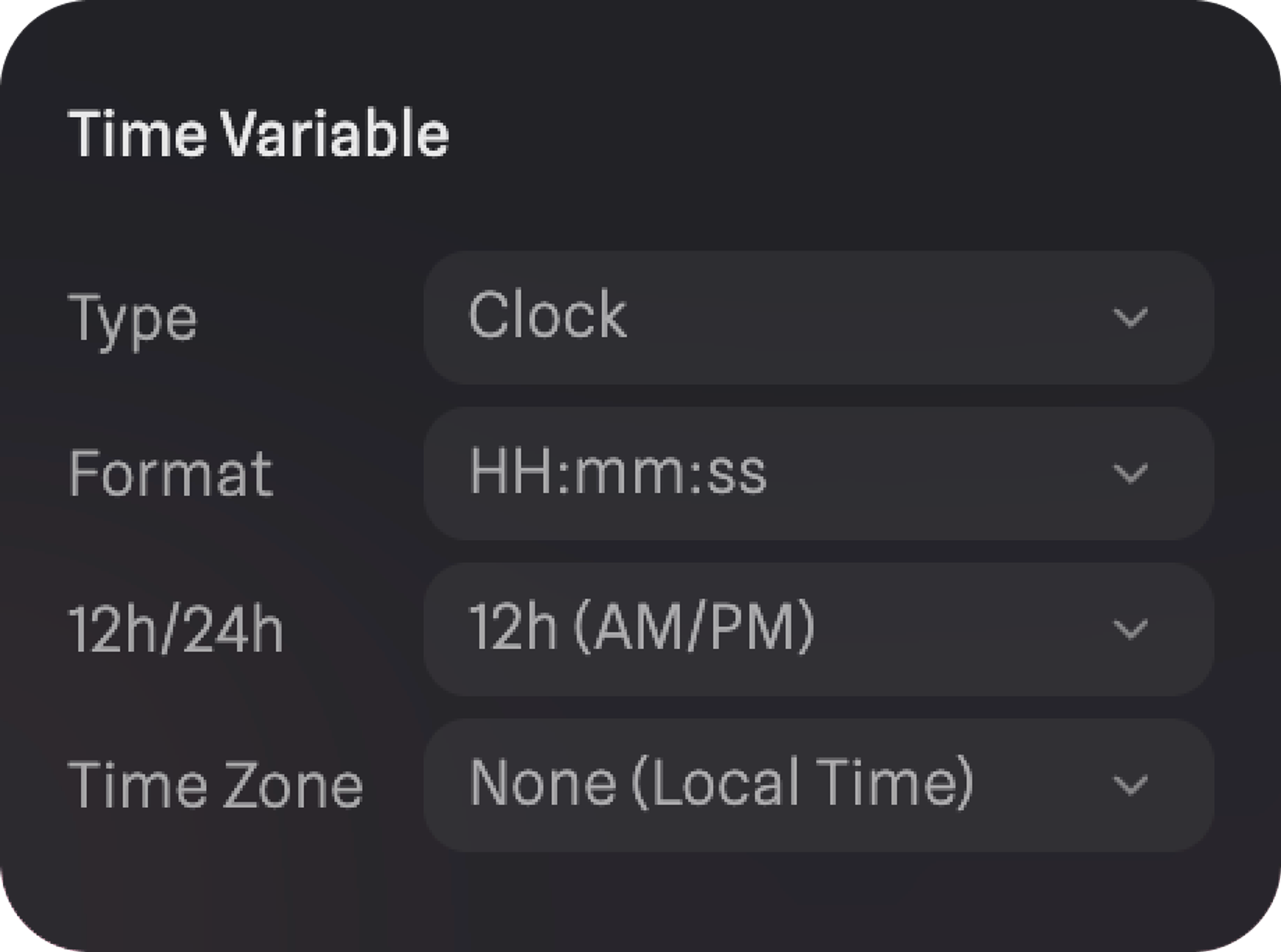Viewport: 1281px width, 952px height.
Task: Click the "Time Zone" row label
Action: coord(215,786)
